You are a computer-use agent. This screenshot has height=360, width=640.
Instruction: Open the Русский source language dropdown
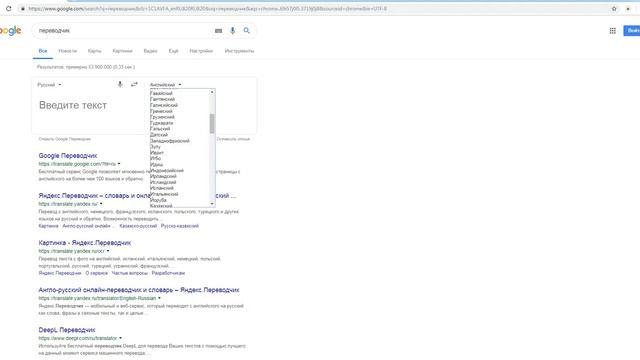(49, 85)
